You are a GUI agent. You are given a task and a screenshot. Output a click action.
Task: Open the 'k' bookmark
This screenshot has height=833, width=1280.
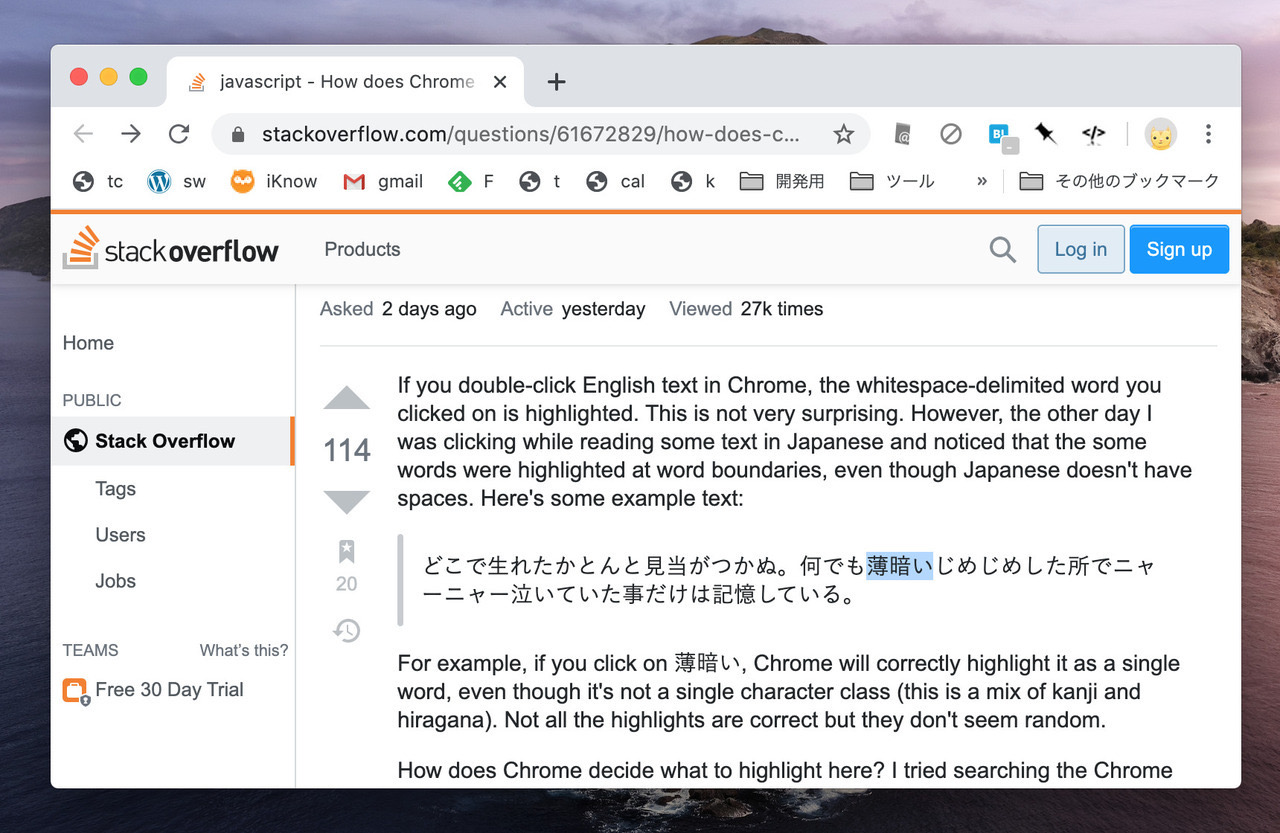click(693, 181)
